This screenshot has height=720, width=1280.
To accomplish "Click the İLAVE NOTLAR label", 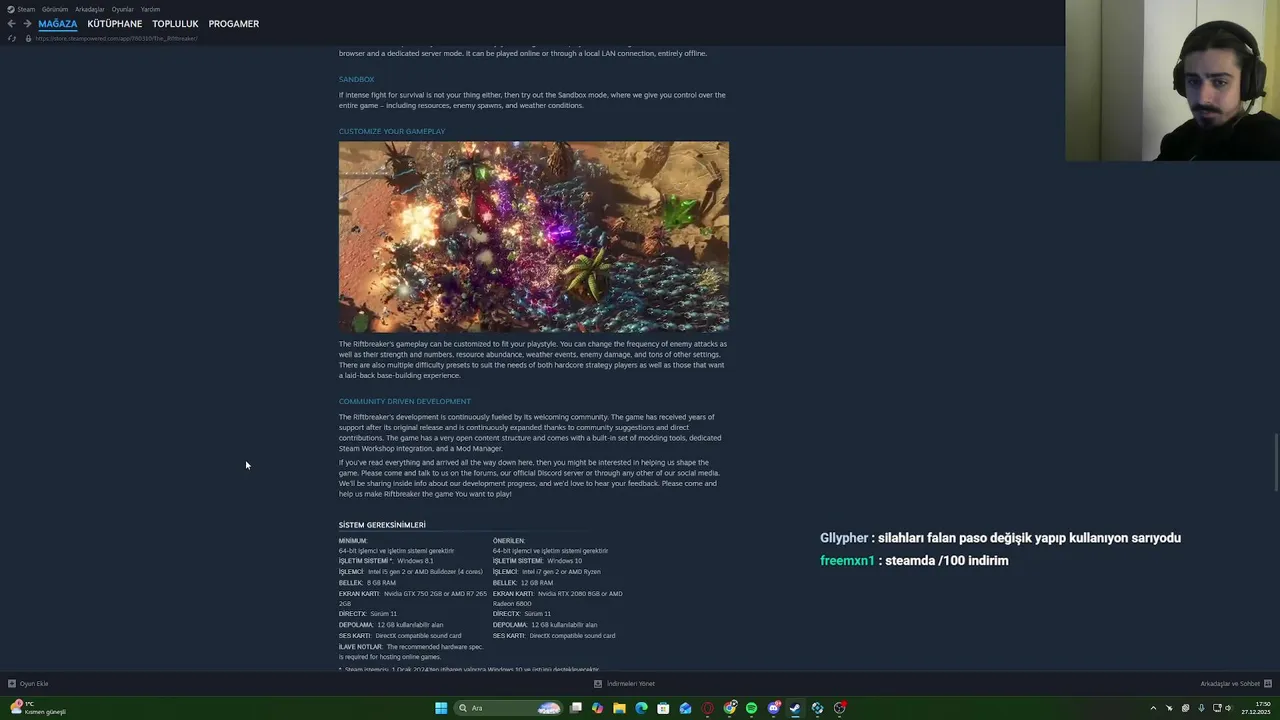I will tap(361, 647).
